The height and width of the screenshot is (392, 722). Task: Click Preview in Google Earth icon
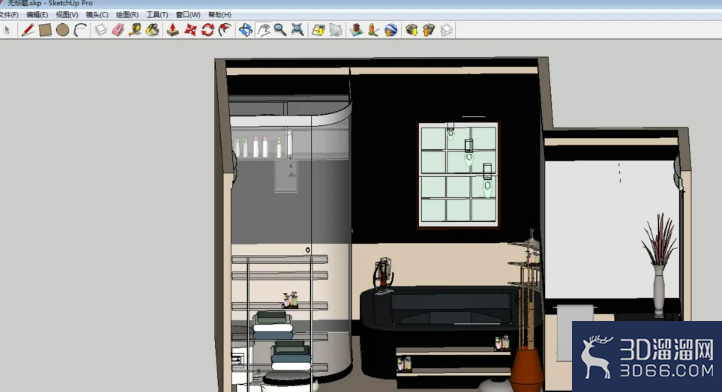[390, 30]
